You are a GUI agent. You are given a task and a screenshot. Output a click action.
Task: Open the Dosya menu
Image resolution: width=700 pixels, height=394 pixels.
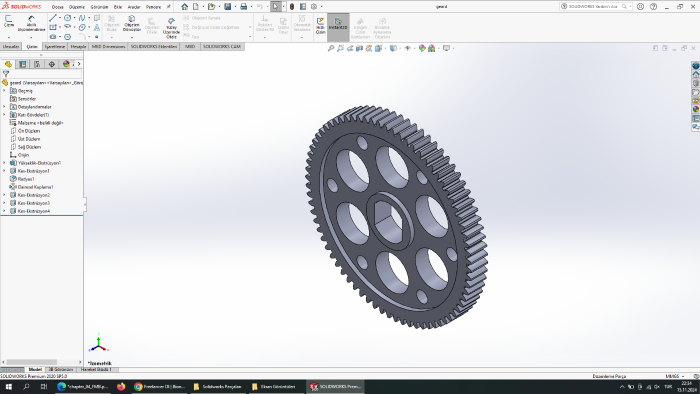coord(58,7)
